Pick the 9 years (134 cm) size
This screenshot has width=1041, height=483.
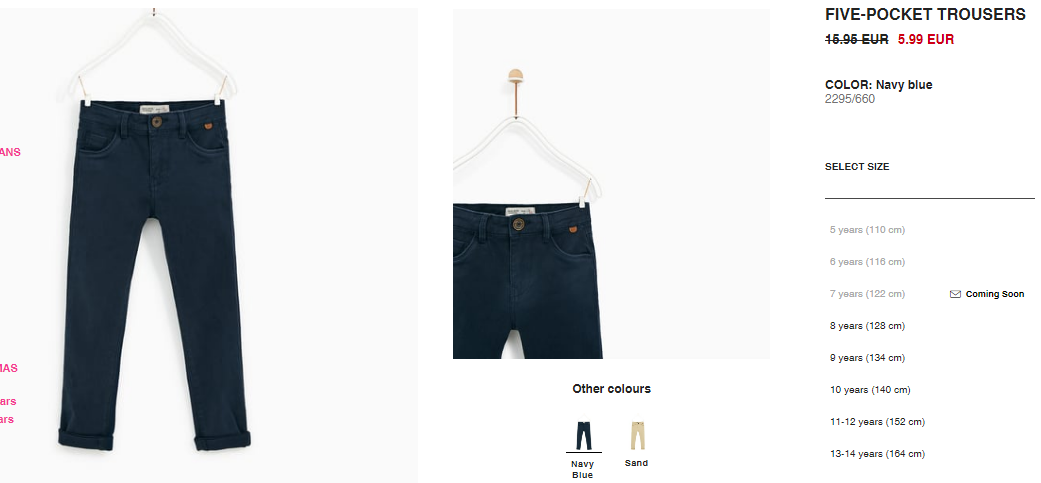click(x=867, y=358)
